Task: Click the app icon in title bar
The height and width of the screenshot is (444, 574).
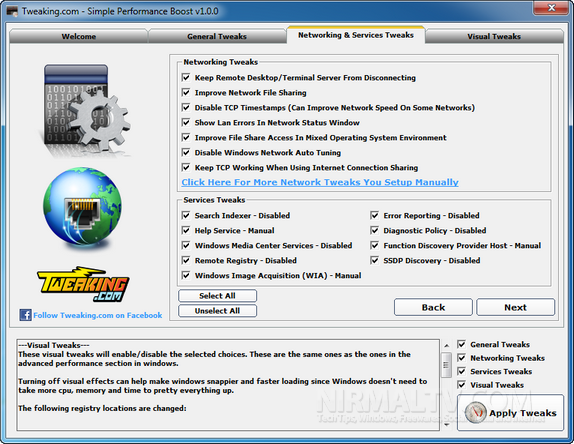Action: pyautogui.click(x=12, y=11)
